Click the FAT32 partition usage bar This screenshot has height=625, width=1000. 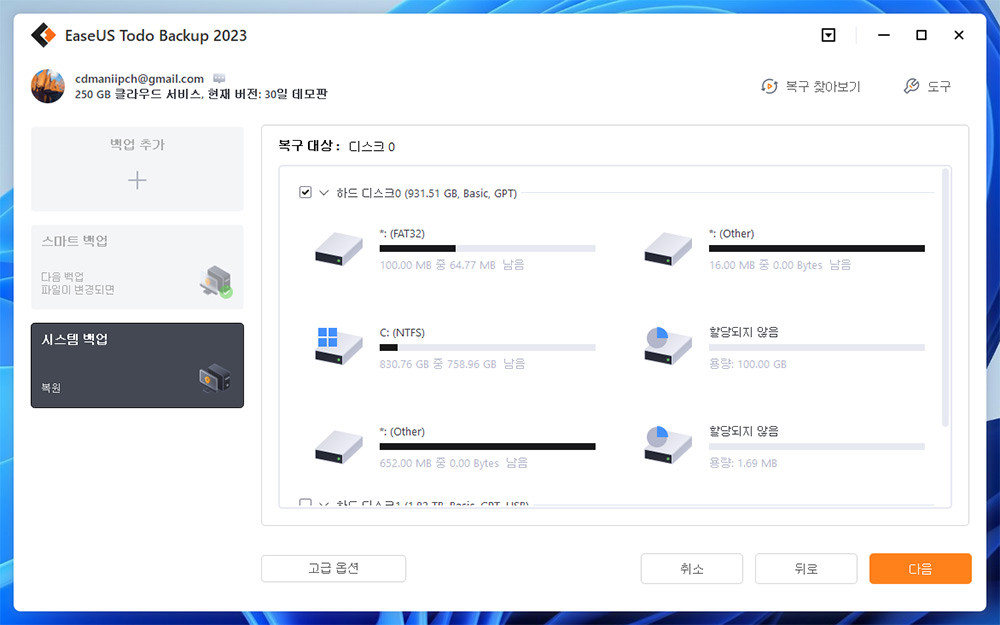click(487, 249)
